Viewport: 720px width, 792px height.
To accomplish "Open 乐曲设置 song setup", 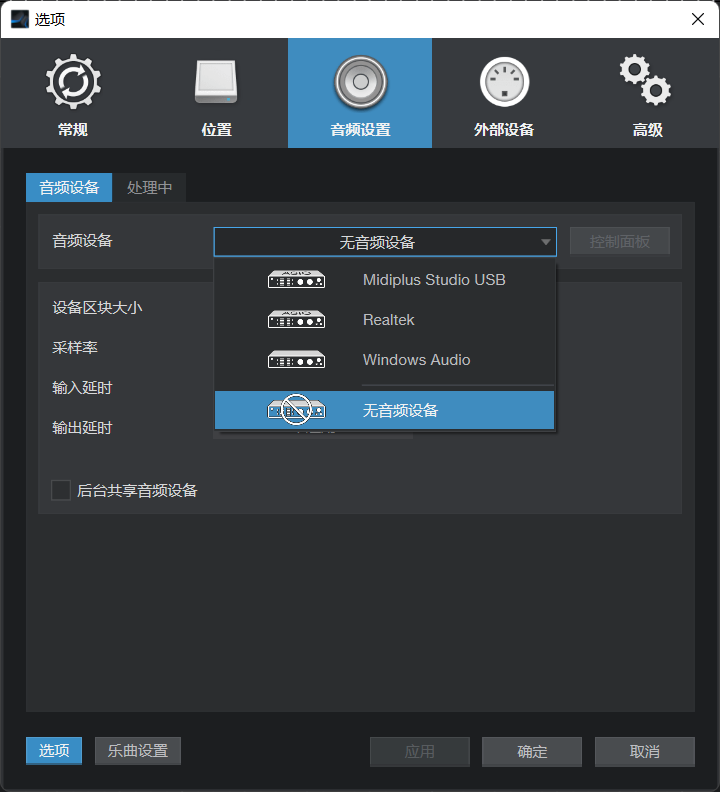I will point(138,751).
